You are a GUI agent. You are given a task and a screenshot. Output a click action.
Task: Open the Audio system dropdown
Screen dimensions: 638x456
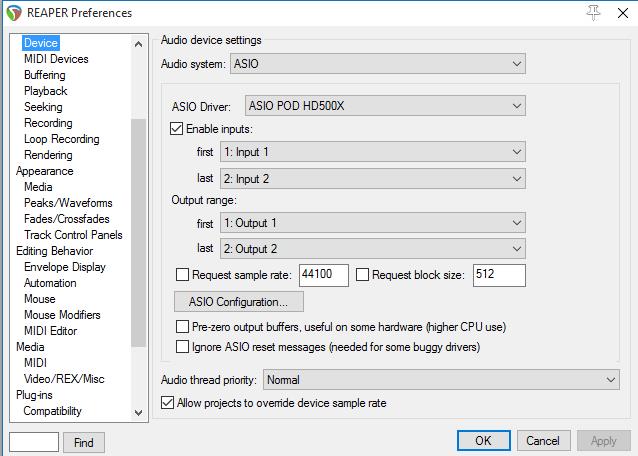[x=377, y=64]
